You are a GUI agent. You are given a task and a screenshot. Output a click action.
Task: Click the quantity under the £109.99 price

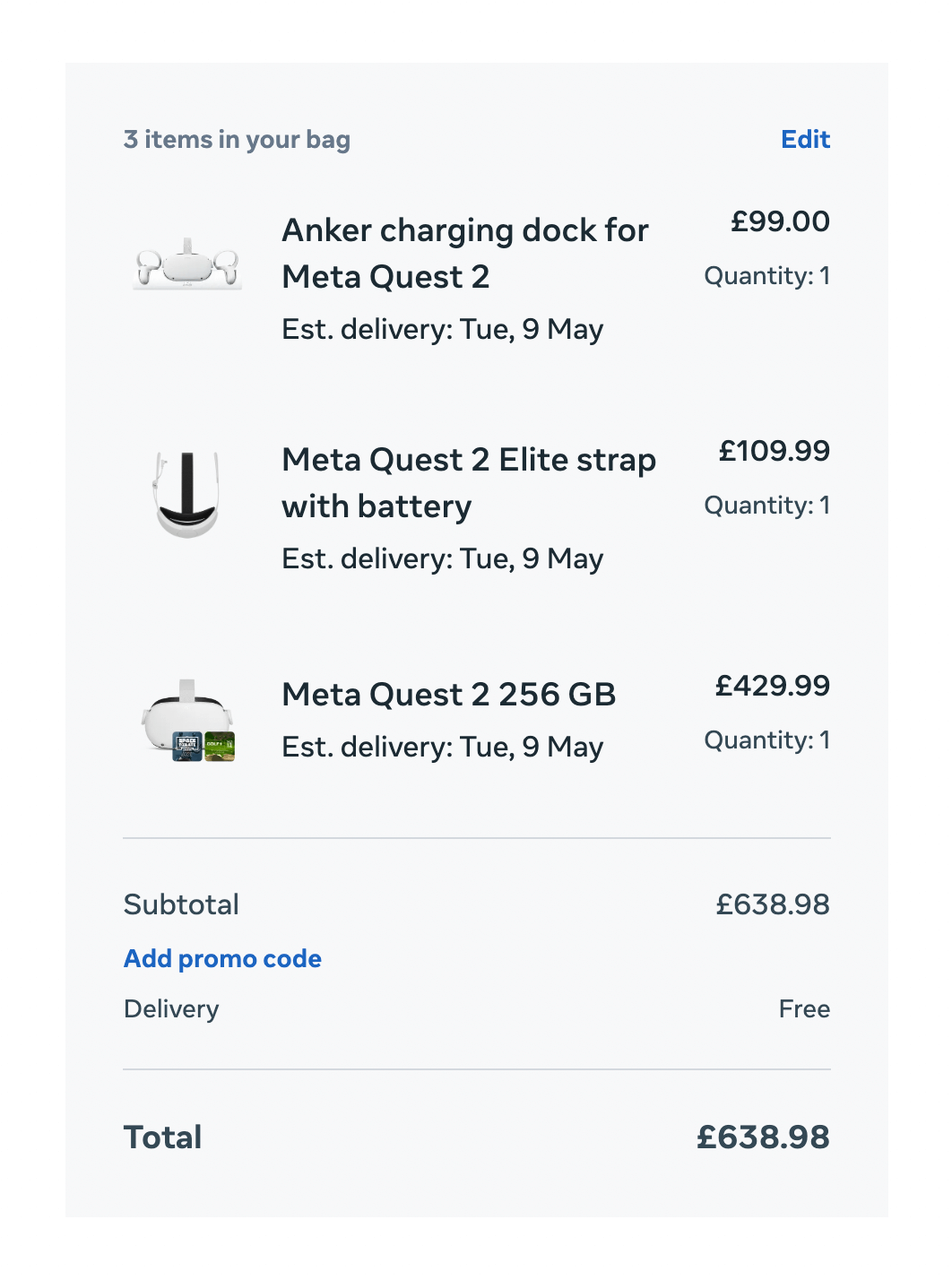coord(766,506)
